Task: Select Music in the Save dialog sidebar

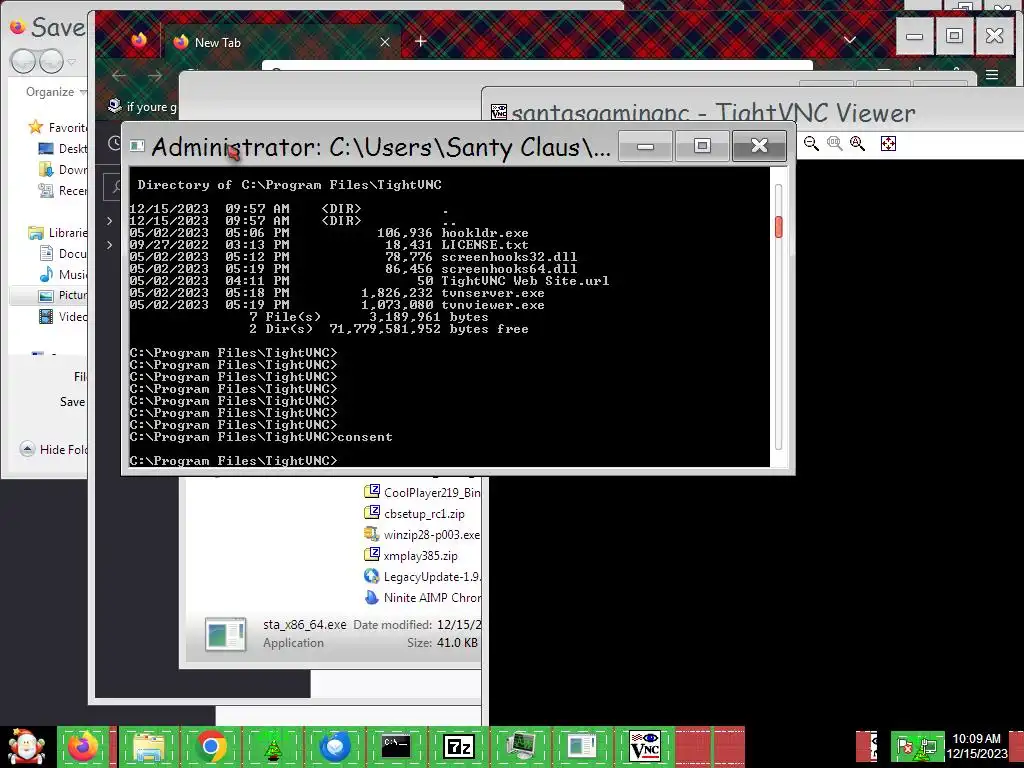Action: (x=63, y=274)
